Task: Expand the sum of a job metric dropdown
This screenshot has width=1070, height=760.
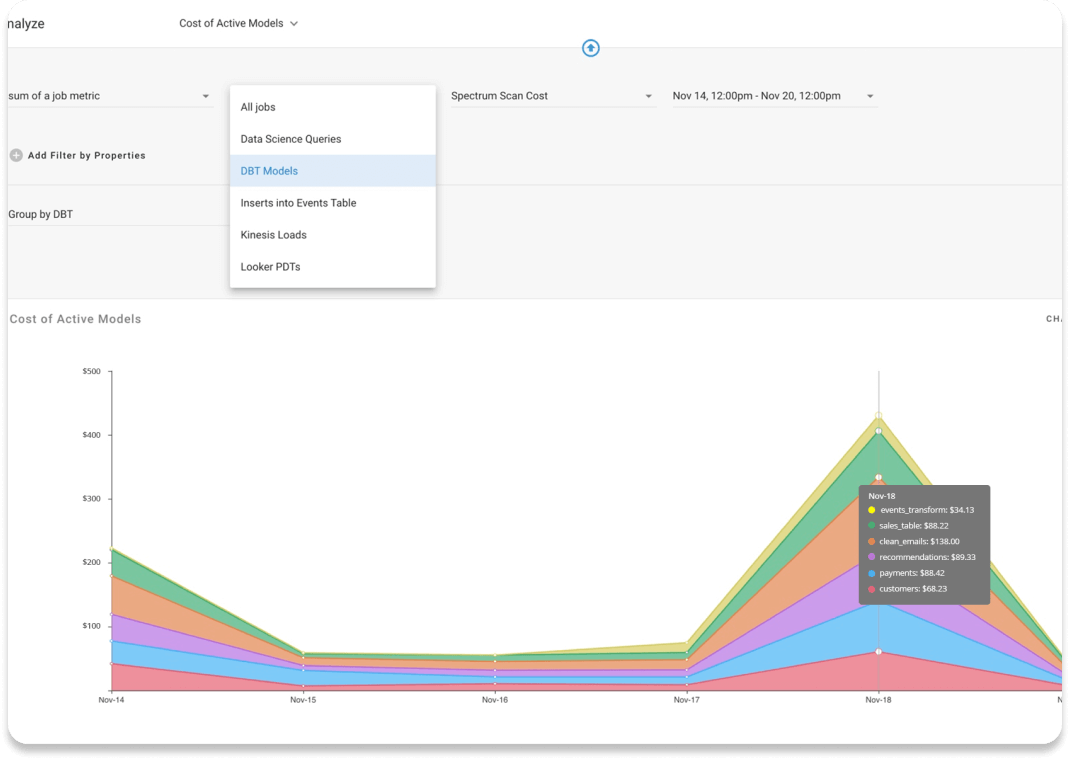Action: (x=206, y=96)
